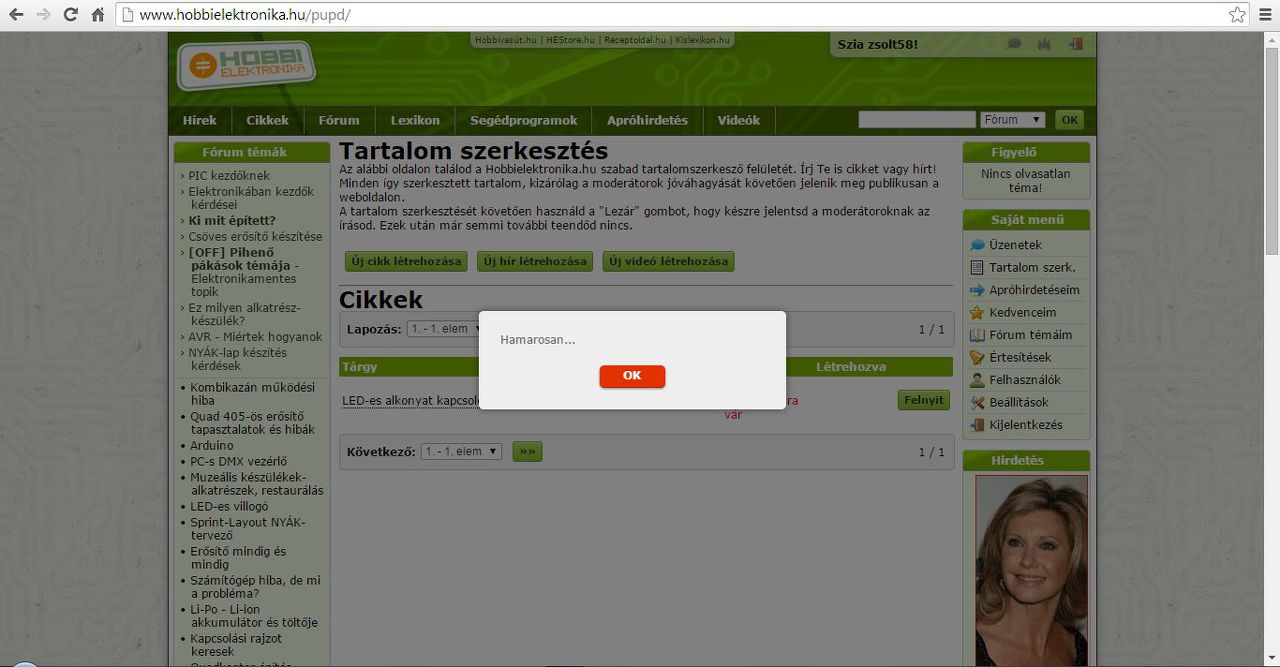Open the Receptoldal.hu top link
This screenshot has height=667, width=1280.
(x=635, y=41)
